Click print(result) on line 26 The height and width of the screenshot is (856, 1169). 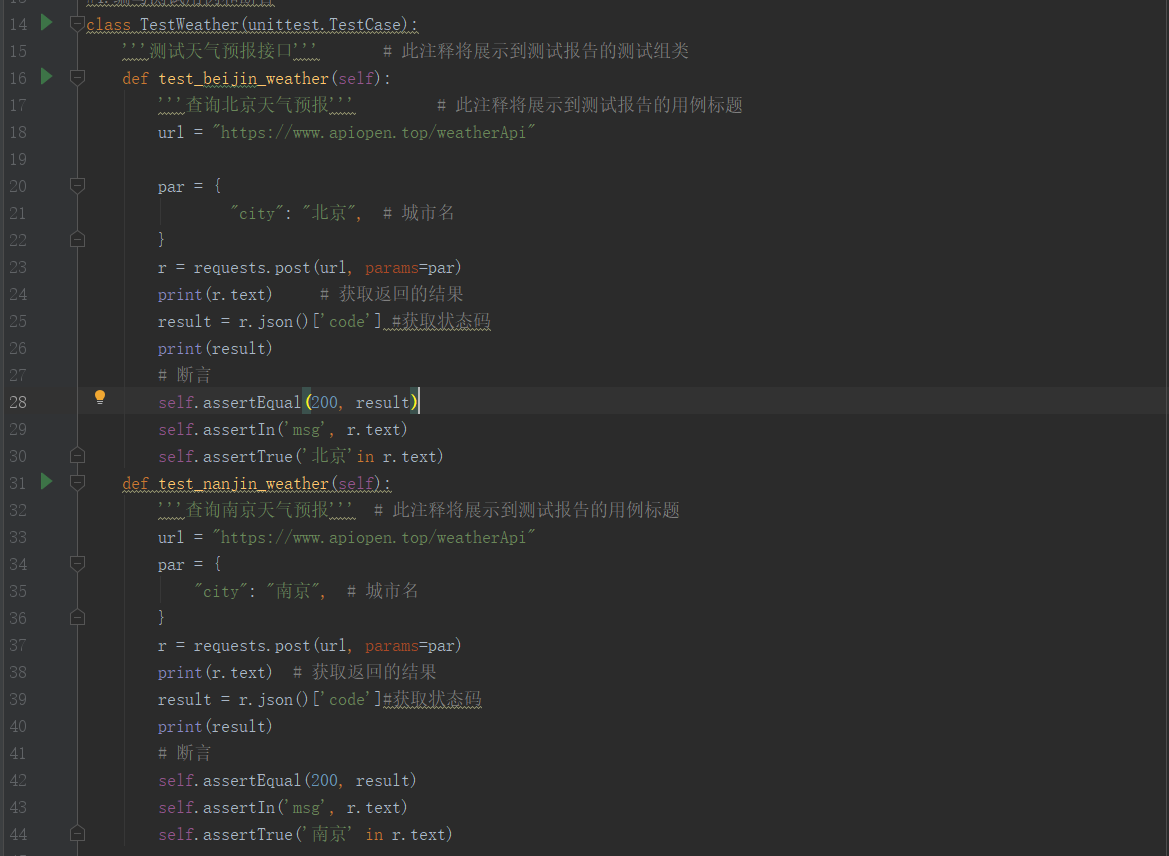pyautogui.click(x=215, y=349)
